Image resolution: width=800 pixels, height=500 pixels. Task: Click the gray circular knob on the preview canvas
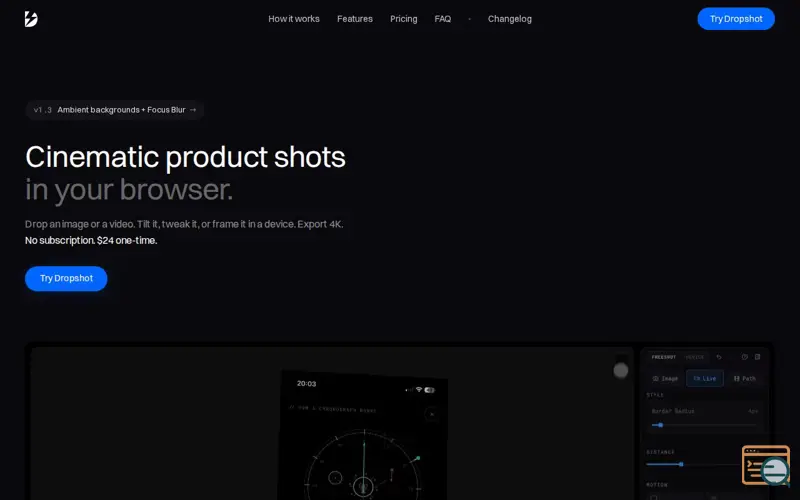[620, 370]
